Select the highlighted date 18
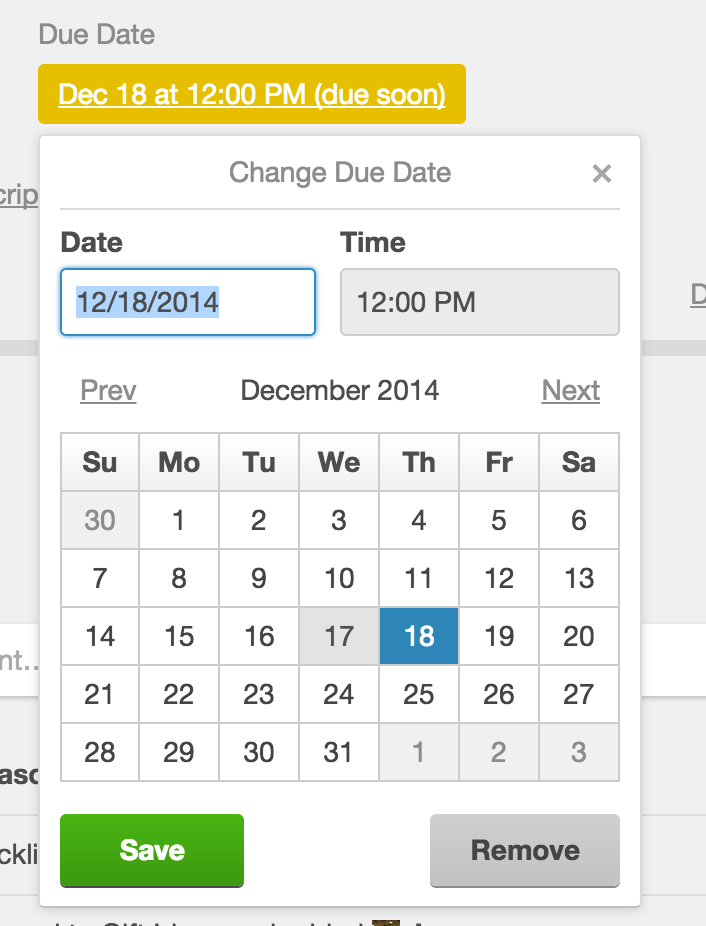 click(x=418, y=636)
